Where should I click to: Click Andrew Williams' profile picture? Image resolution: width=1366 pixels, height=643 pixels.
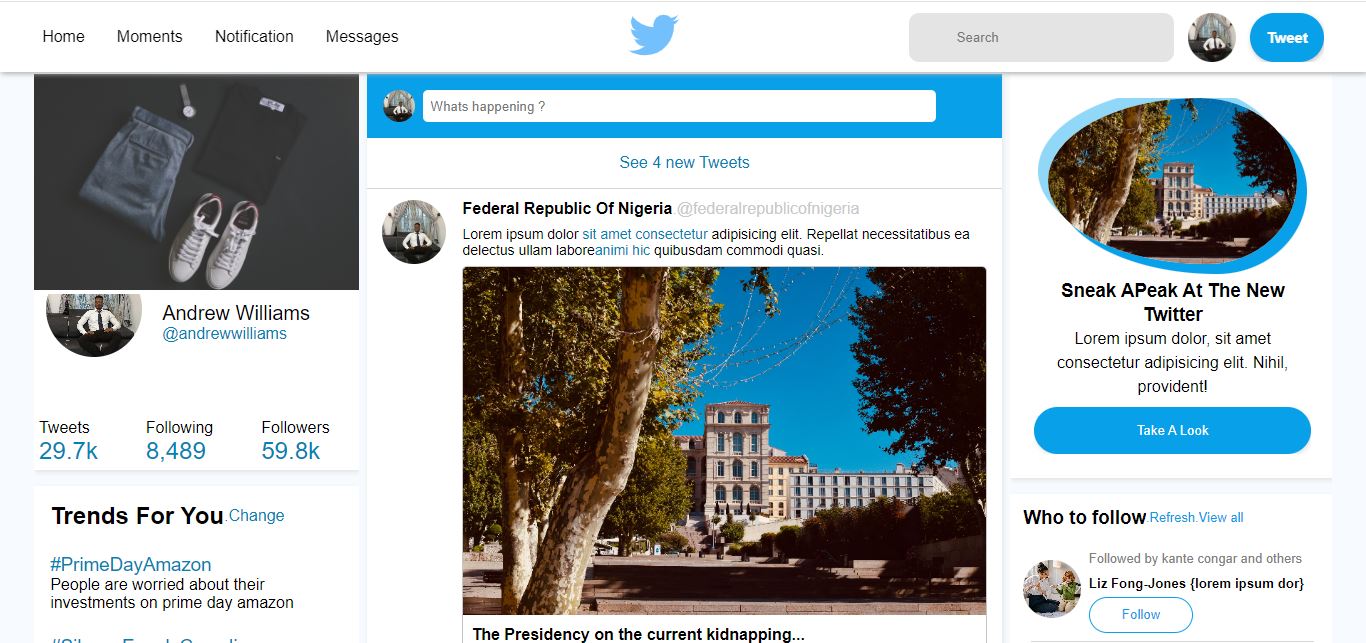click(x=94, y=322)
